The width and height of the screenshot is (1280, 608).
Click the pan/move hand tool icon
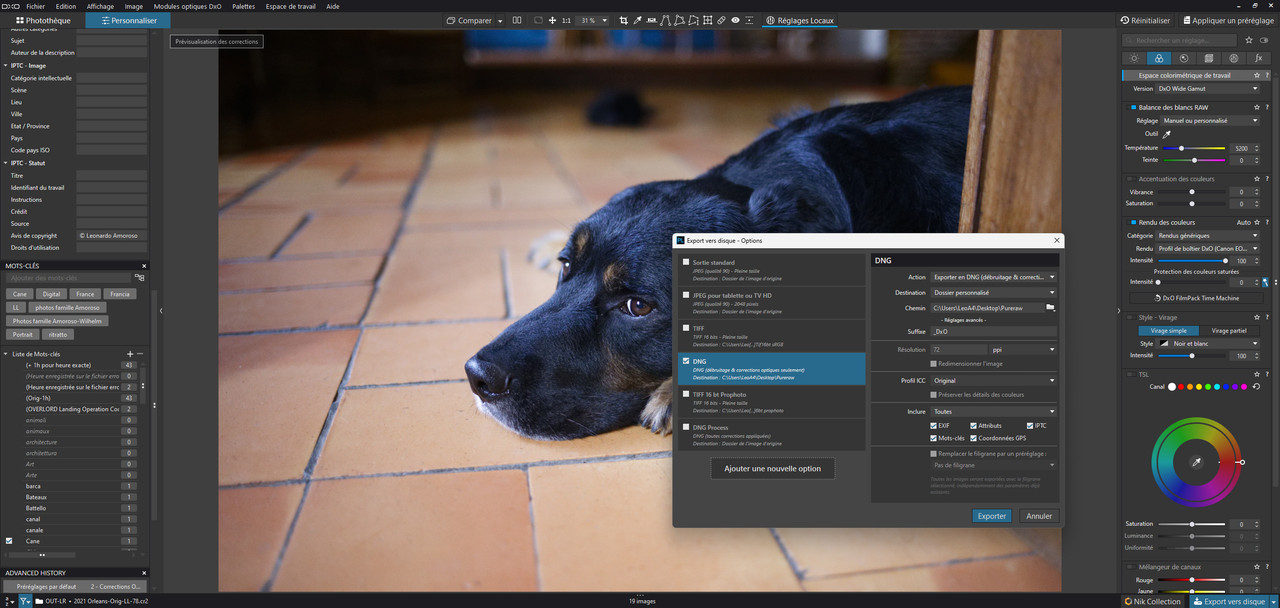[x=552, y=20]
